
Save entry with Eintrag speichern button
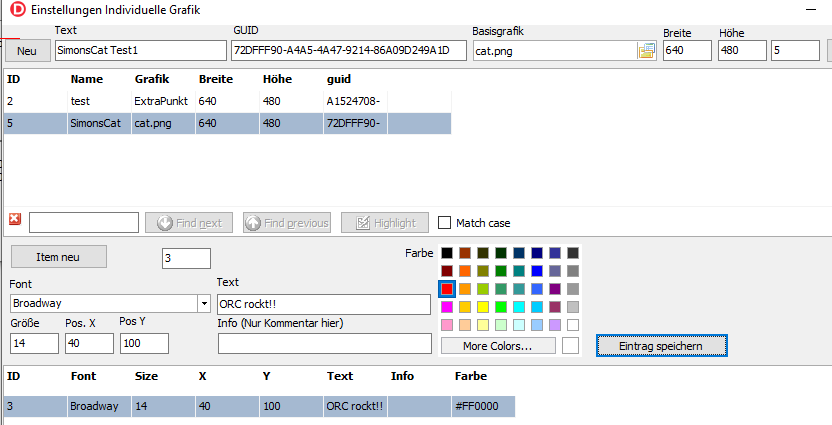[660, 345]
